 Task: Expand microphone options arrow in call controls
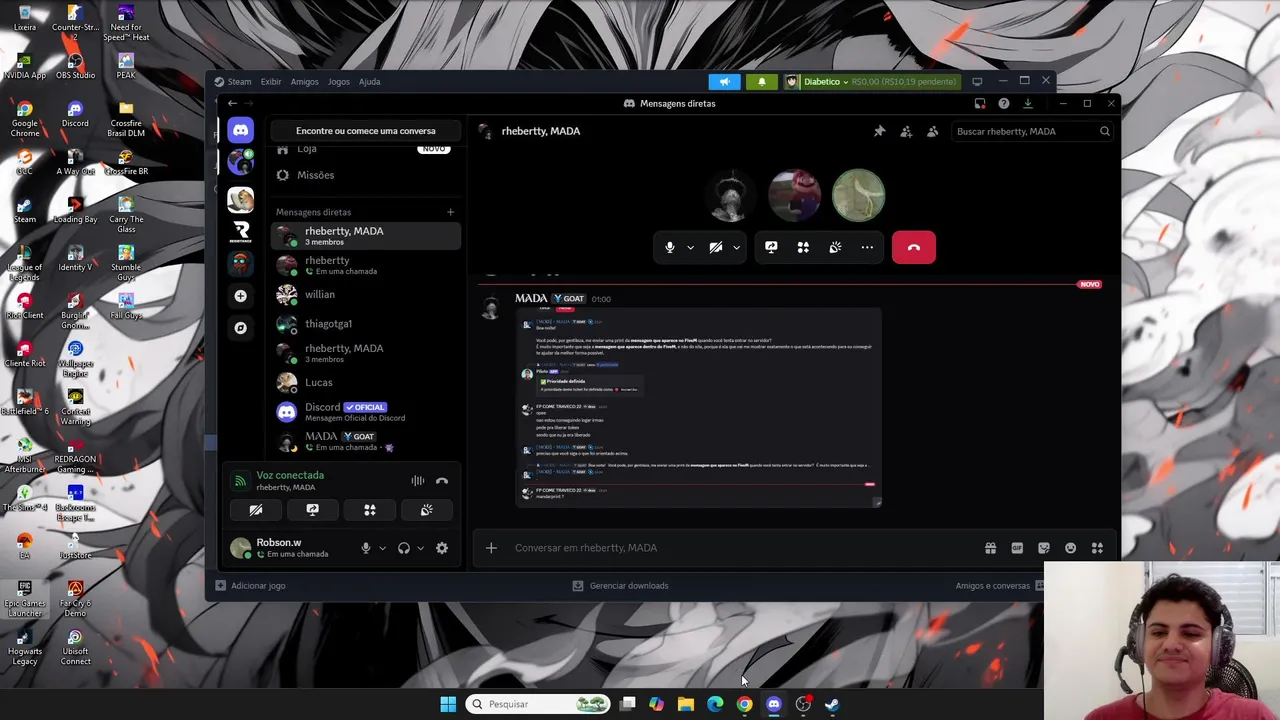(x=690, y=248)
